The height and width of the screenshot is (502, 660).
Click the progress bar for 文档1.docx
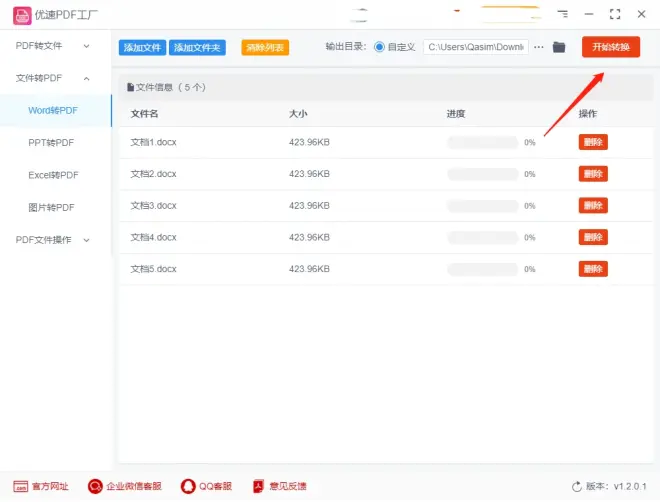482,142
